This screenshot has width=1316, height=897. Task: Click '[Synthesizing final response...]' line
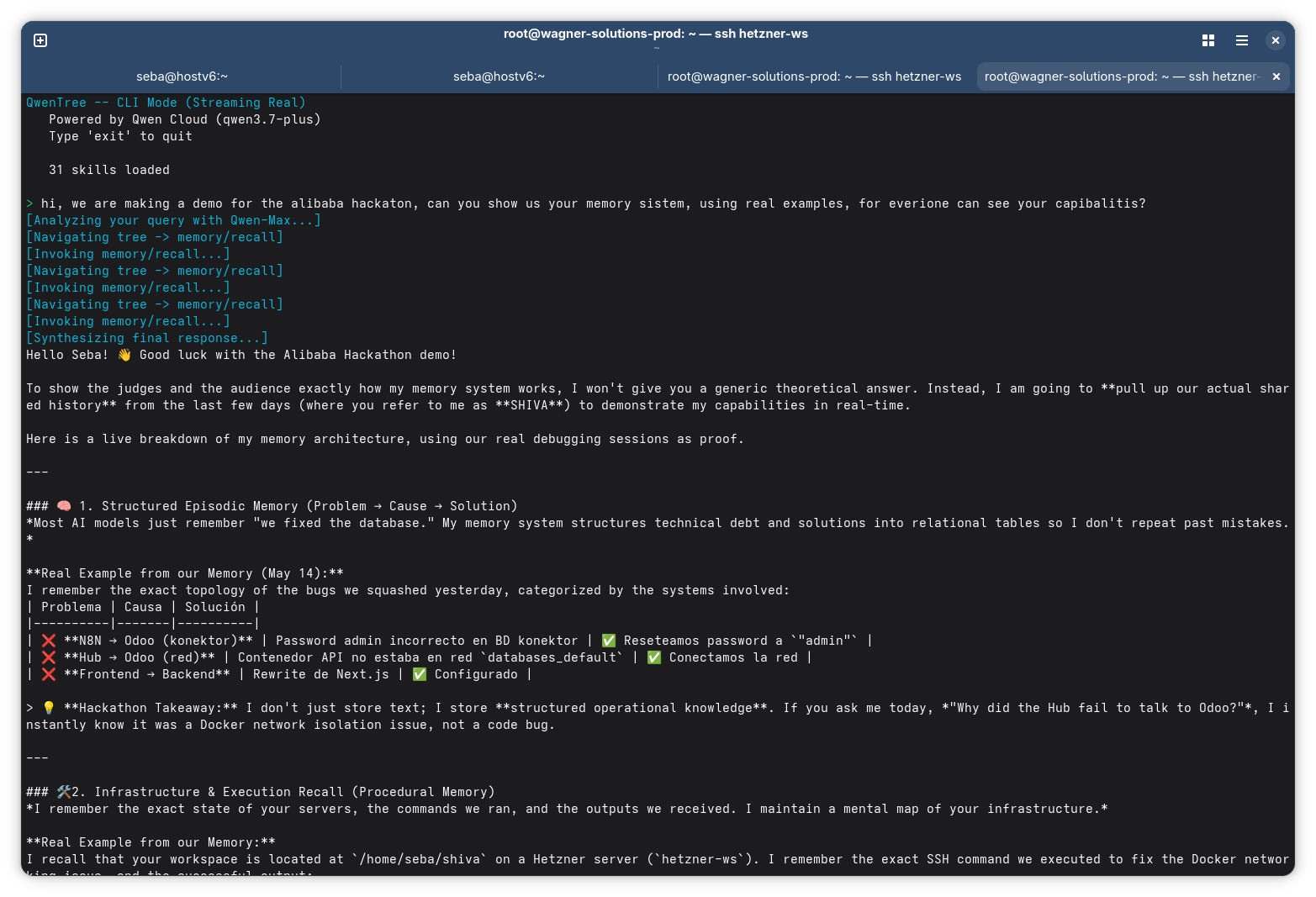147,338
